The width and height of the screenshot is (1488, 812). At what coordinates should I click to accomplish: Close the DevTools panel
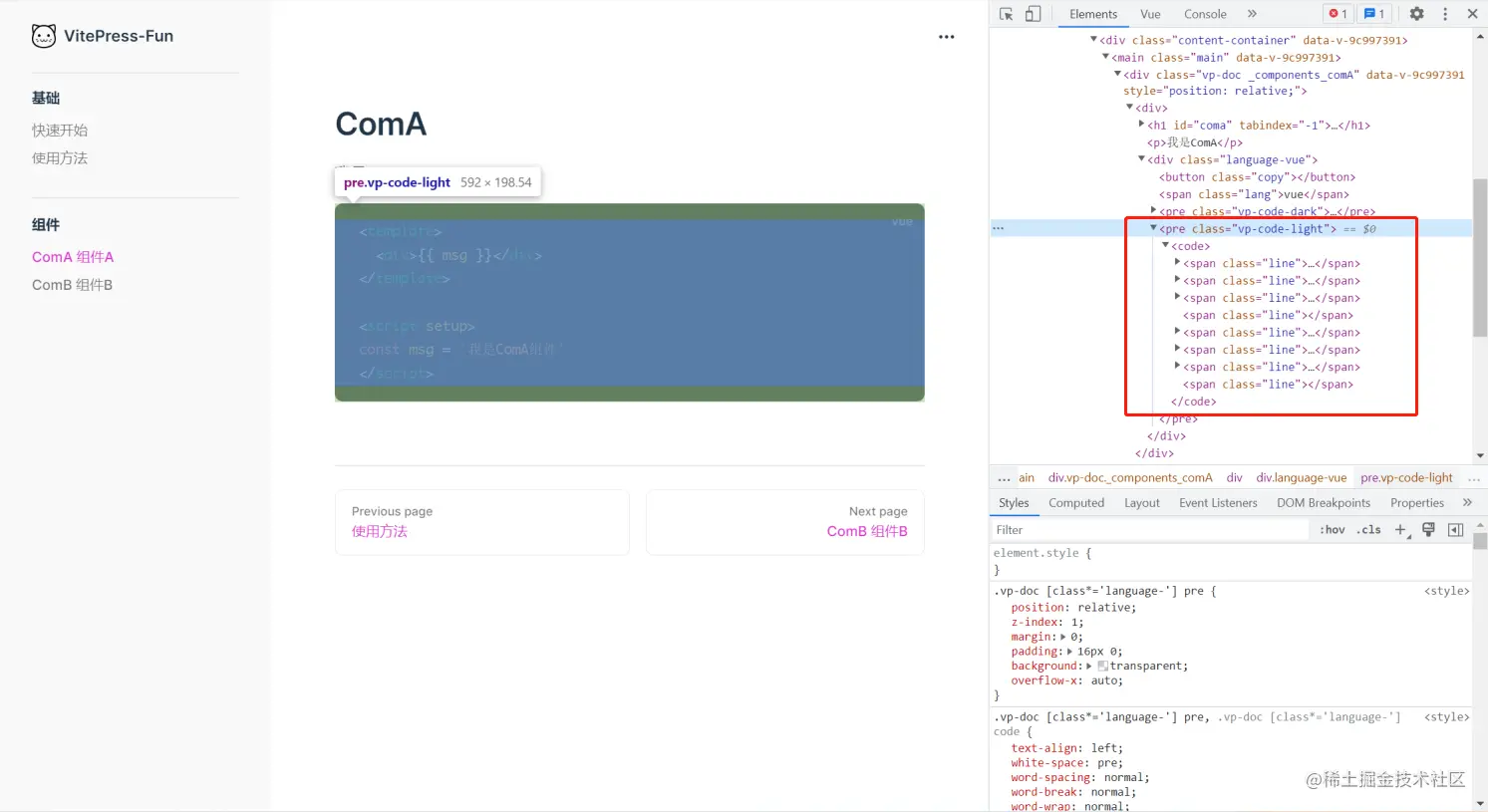click(1472, 14)
